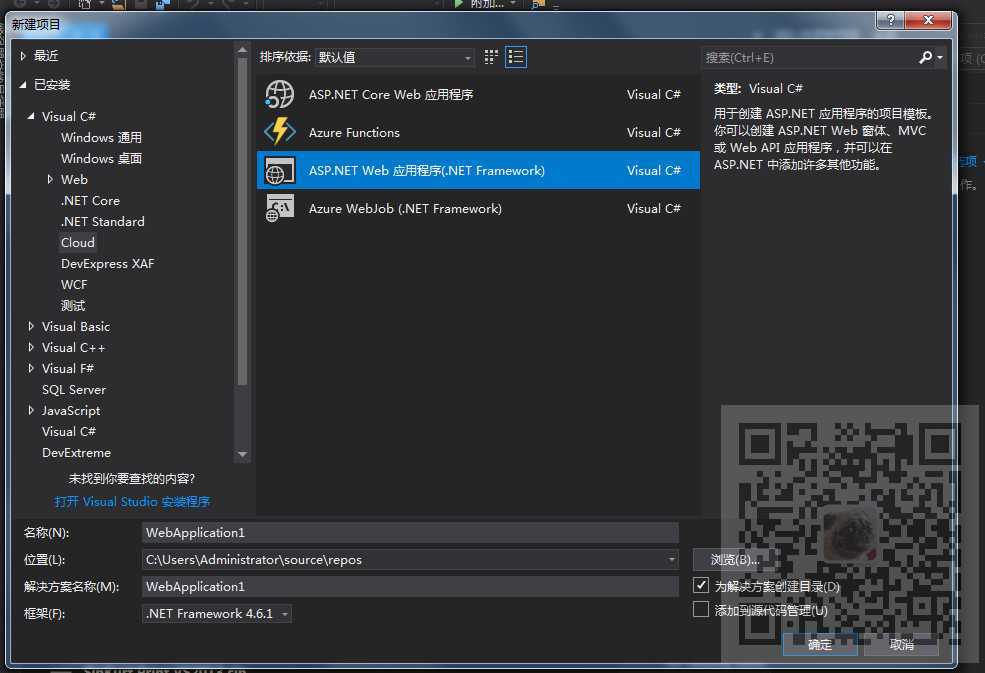Click the tree scrollbar up arrow

[242, 49]
